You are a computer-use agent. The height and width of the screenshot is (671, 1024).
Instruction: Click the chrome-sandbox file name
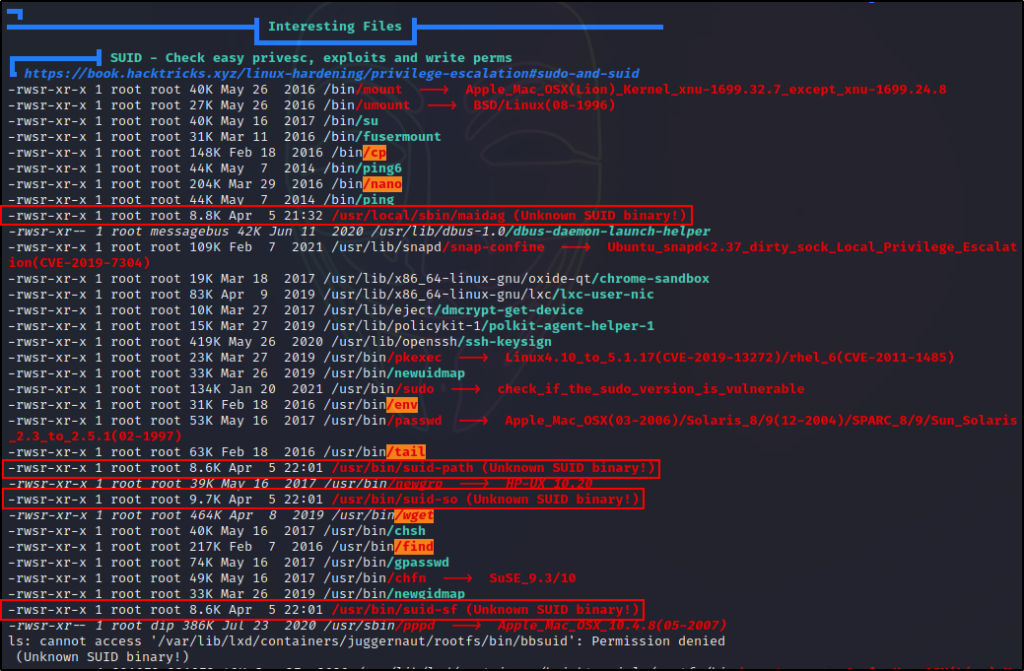653,278
